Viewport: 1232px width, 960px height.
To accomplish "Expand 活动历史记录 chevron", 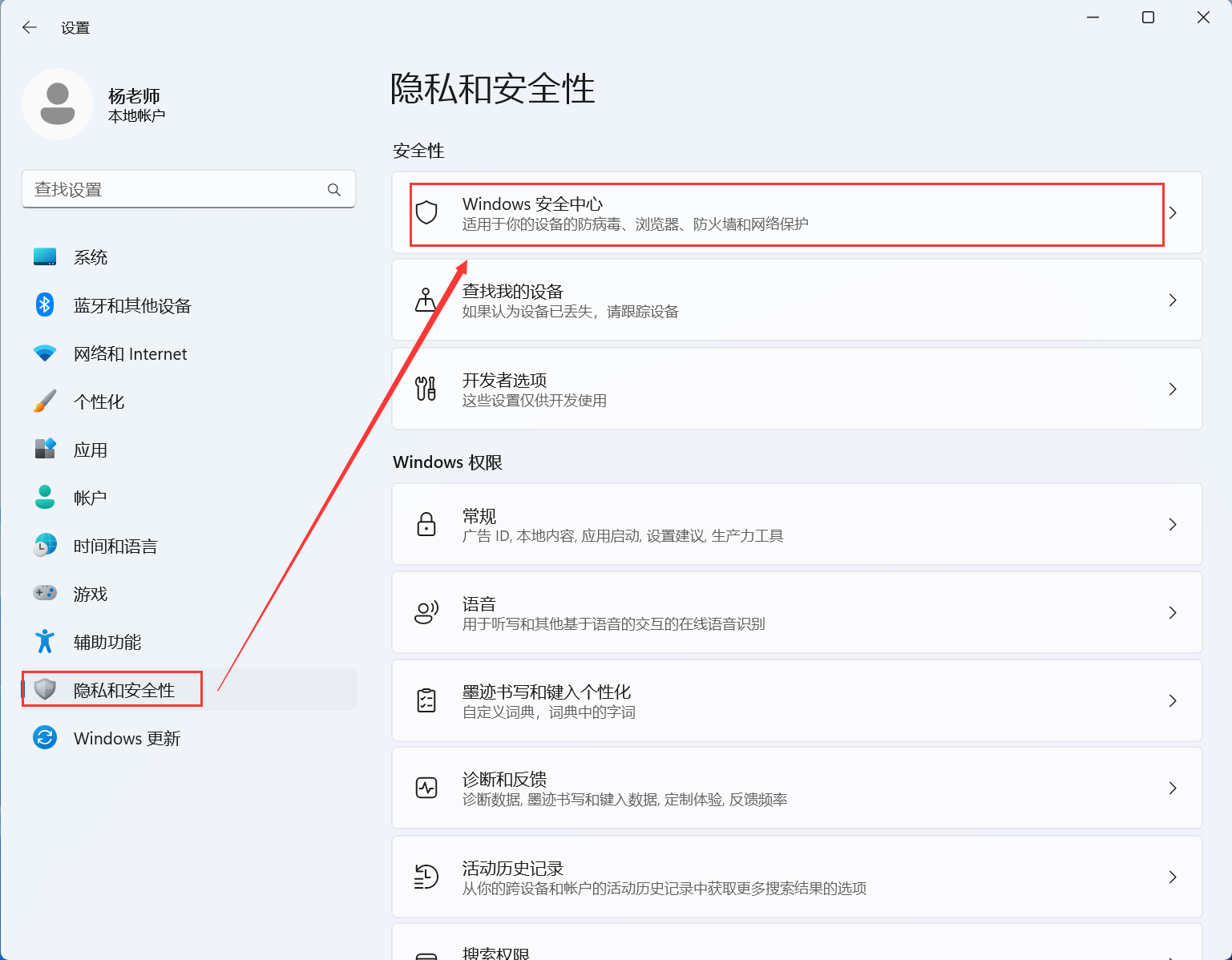I will point(1173,877).
